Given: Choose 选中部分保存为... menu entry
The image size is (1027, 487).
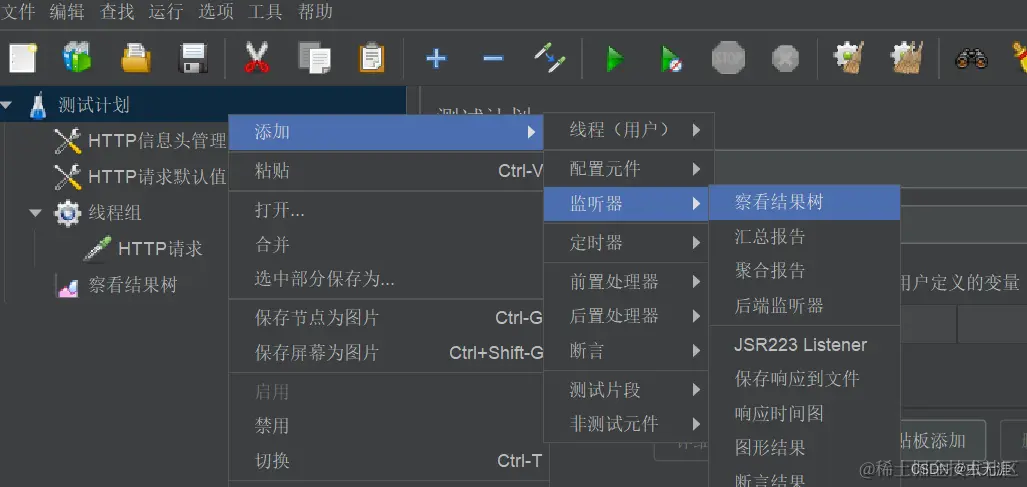Looking at the screenshot, I should [x=386, y=280].
